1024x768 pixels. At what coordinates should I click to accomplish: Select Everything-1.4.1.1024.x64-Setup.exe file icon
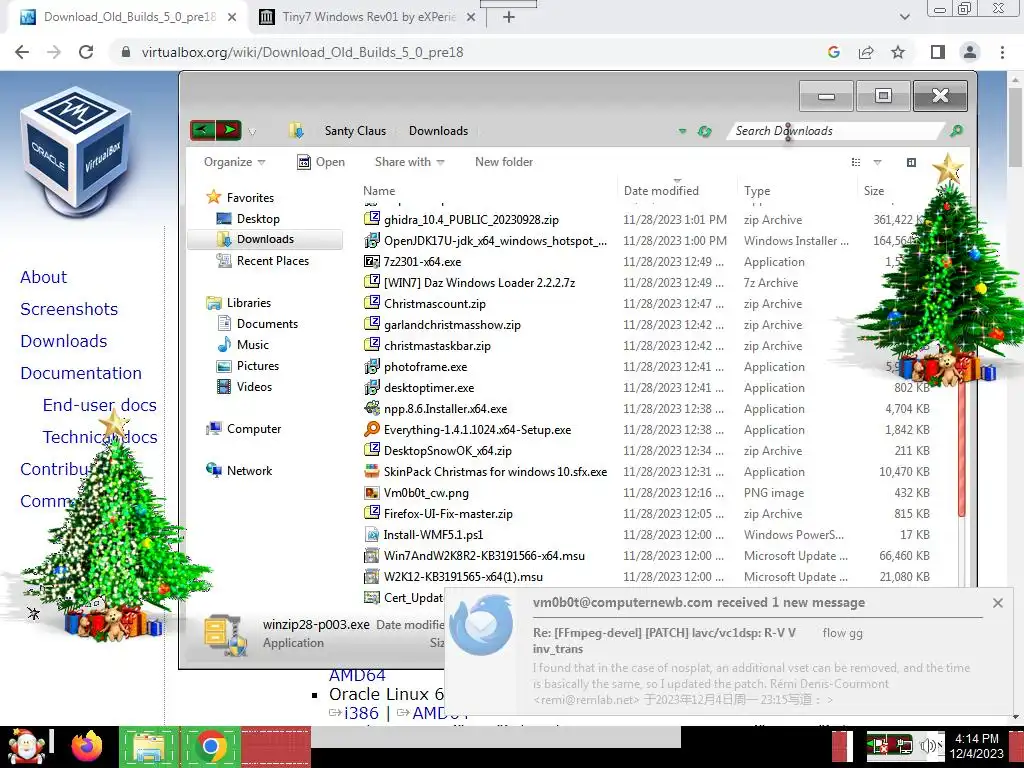372,429
